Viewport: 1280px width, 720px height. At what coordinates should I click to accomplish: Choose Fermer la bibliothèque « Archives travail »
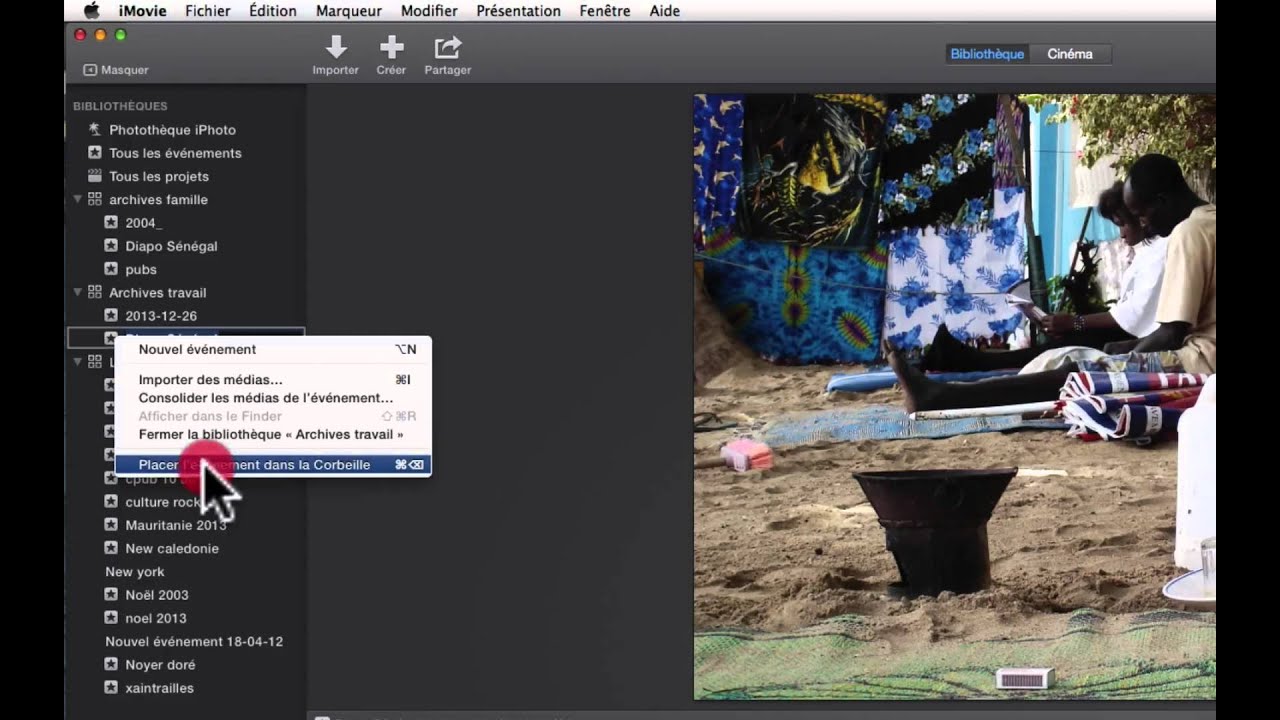273,435
